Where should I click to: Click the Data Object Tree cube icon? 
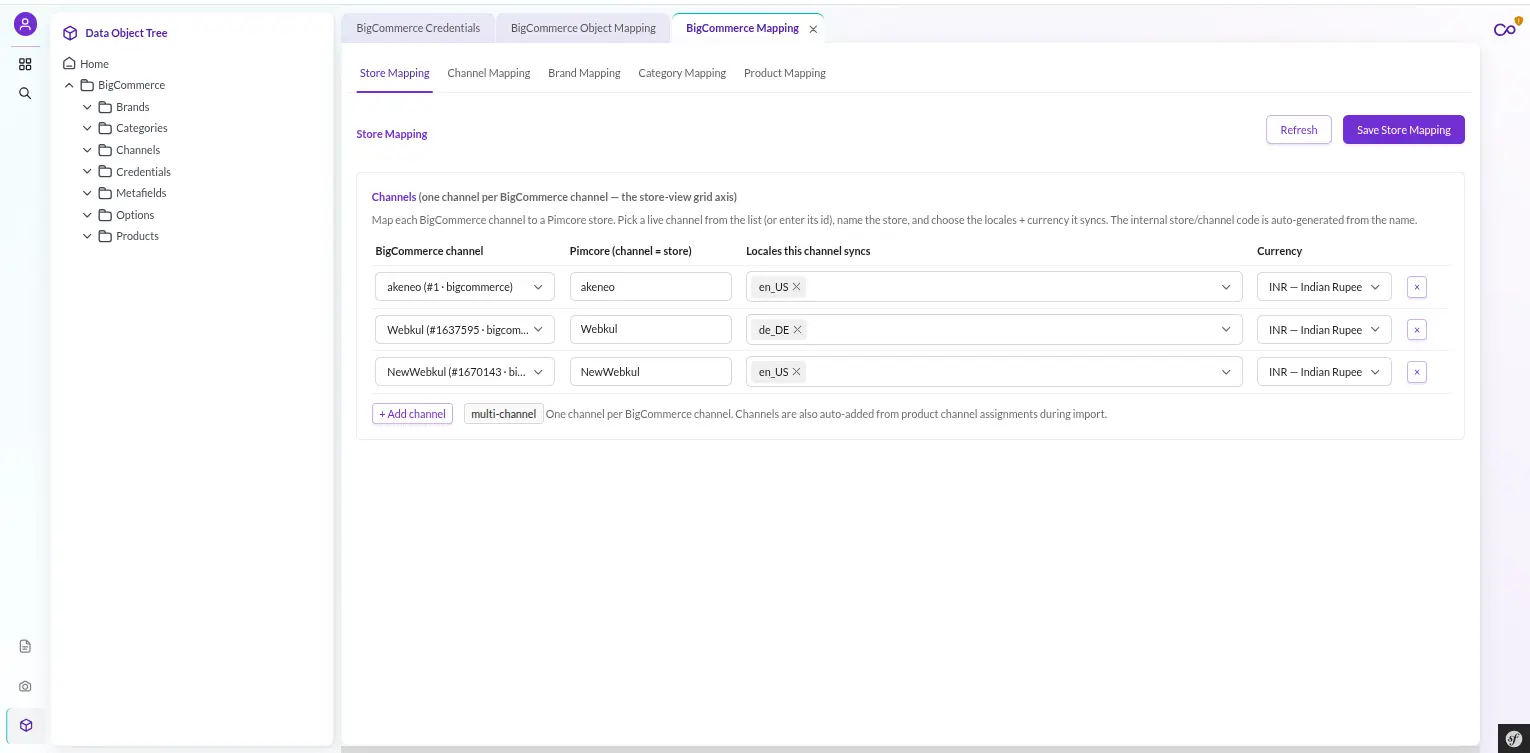[70, 33]
